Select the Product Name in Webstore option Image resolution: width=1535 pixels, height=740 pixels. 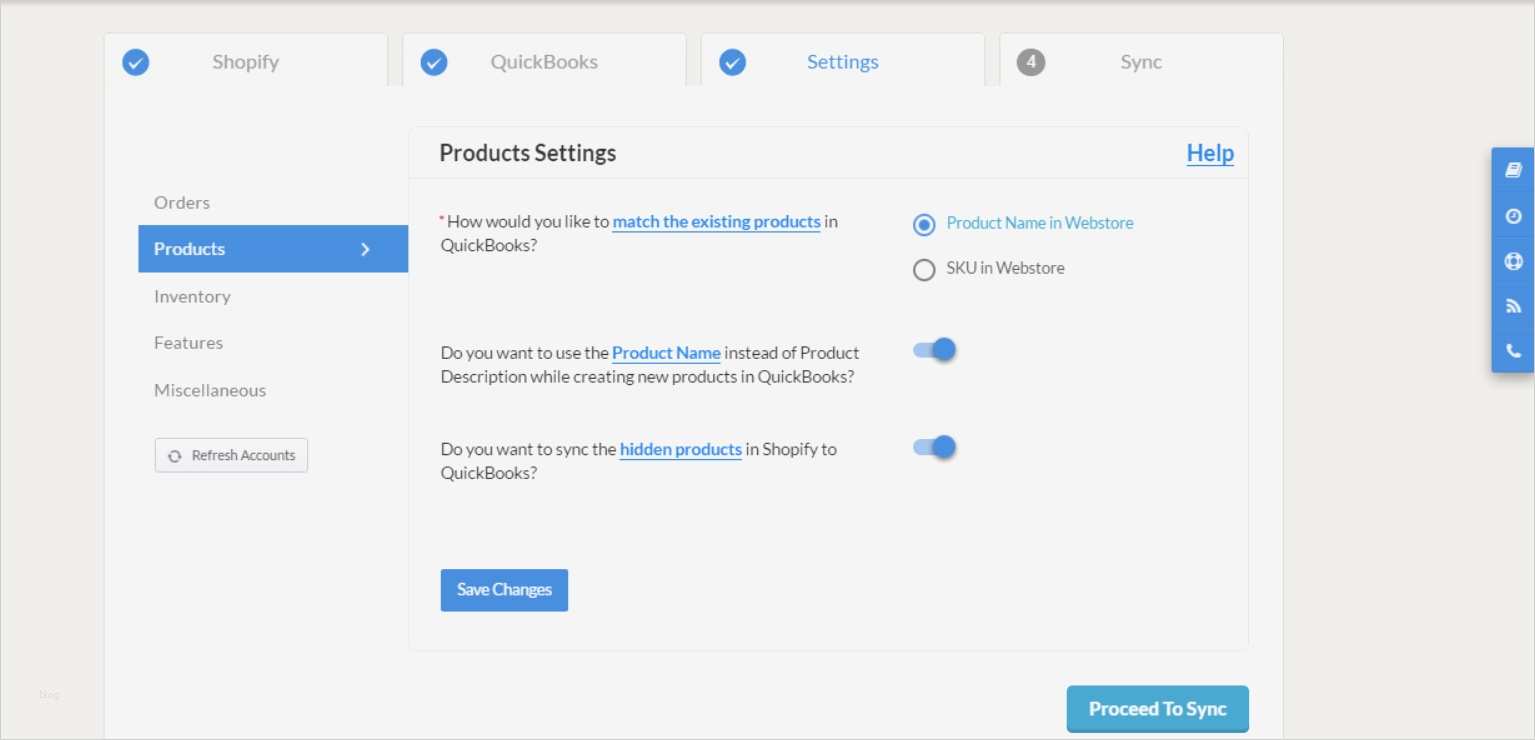(x=925, y=224)
